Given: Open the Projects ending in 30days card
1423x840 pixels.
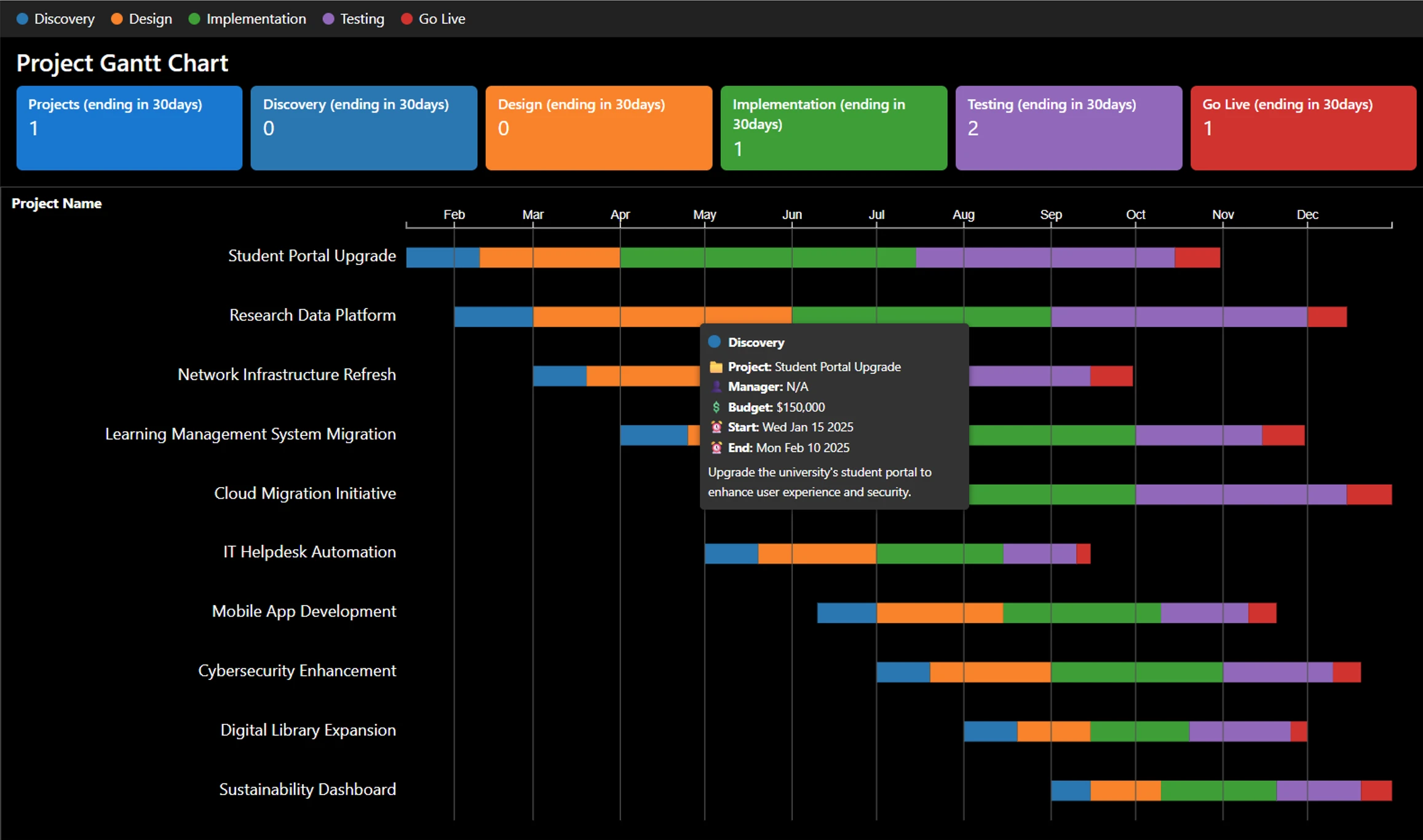Looking at the screenshot, I should pyautogui.click(x=129, y=128).
